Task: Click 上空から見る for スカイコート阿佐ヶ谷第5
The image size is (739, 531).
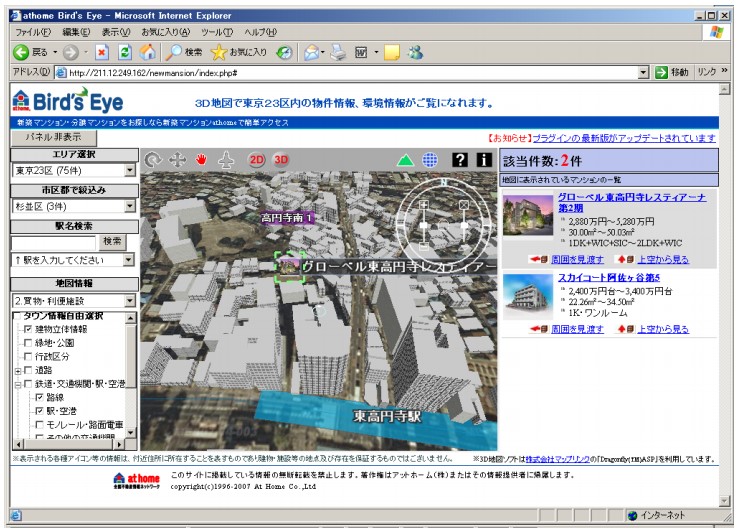Action: click(663, 329)
